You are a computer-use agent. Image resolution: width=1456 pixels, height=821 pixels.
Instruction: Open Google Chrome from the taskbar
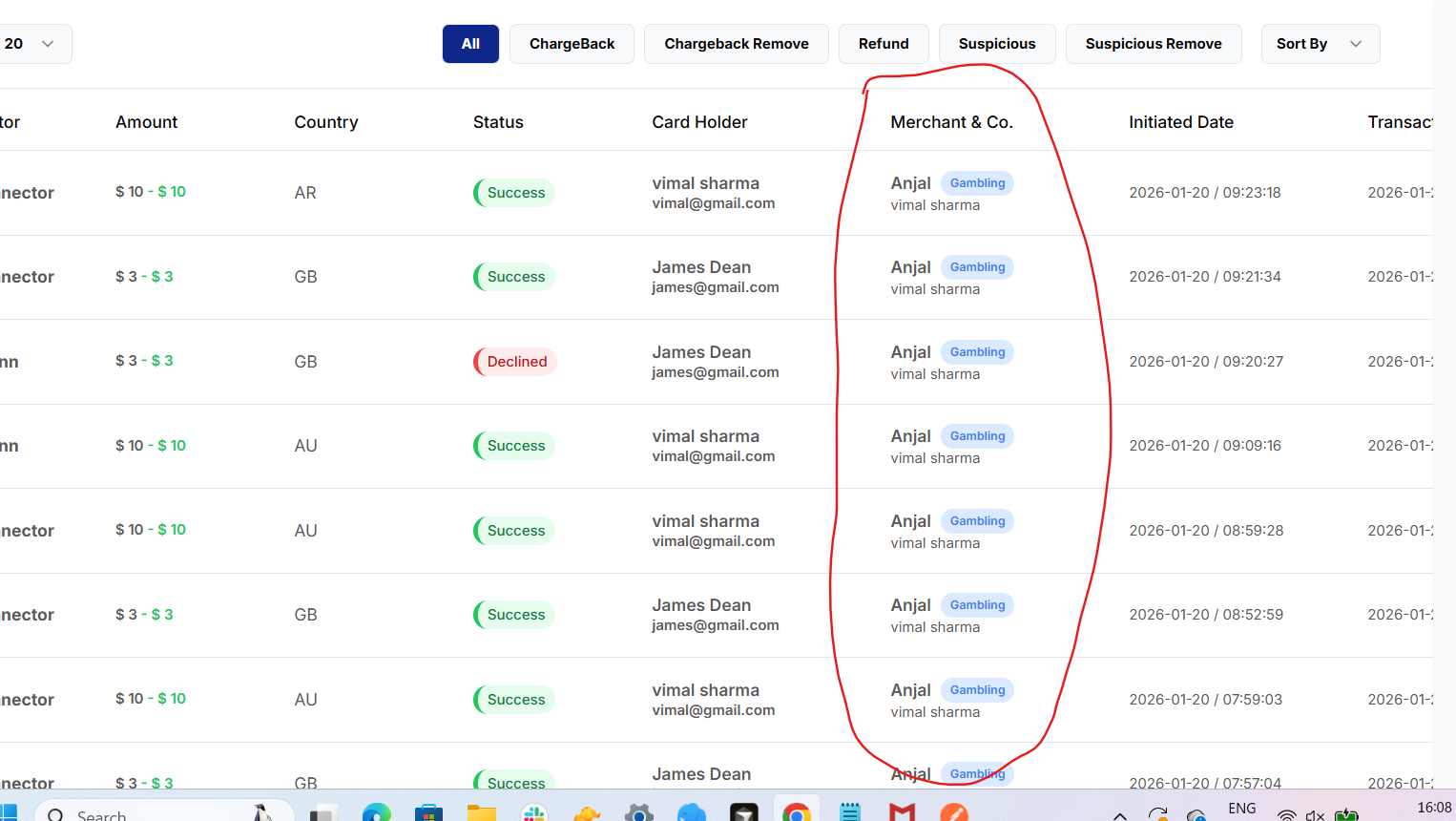797,811
